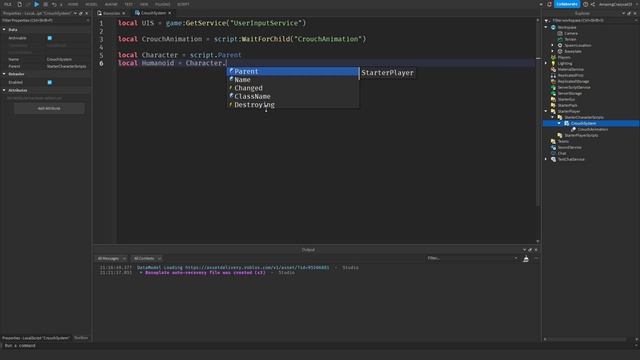The height and width of the screenshot is (360, 640).
Task: Click the share icon next to the help icon
Action: [593, 4]
